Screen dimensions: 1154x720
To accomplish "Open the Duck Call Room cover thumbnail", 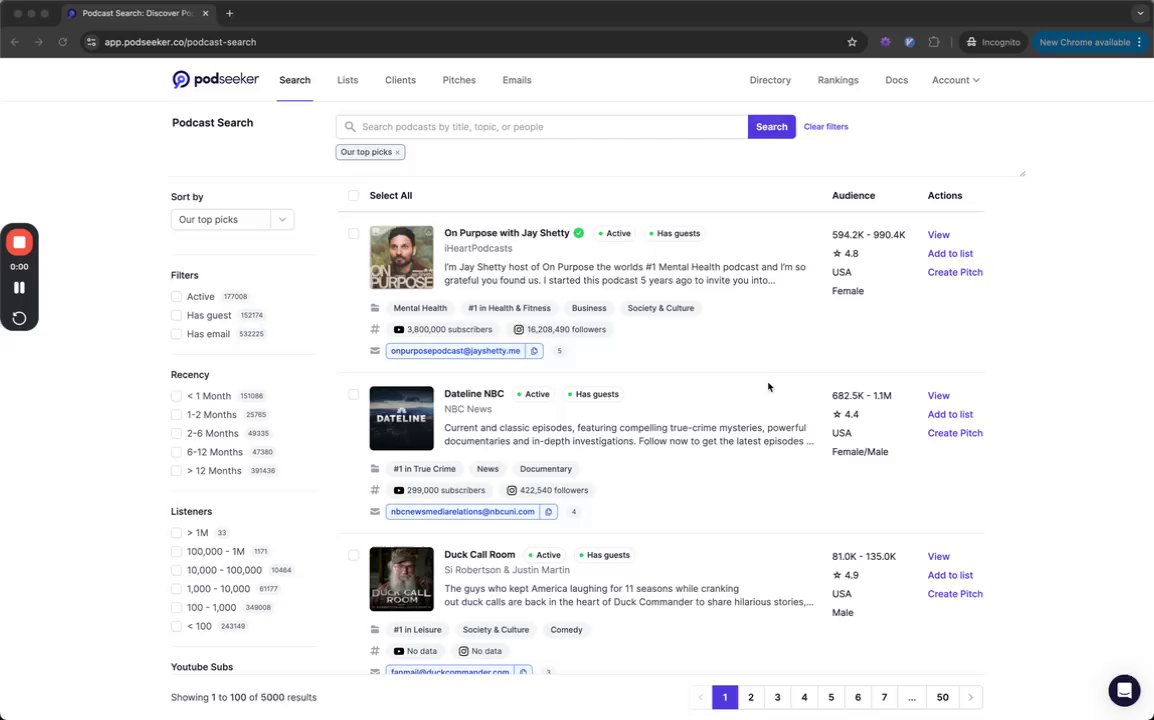I will [401, 579].
